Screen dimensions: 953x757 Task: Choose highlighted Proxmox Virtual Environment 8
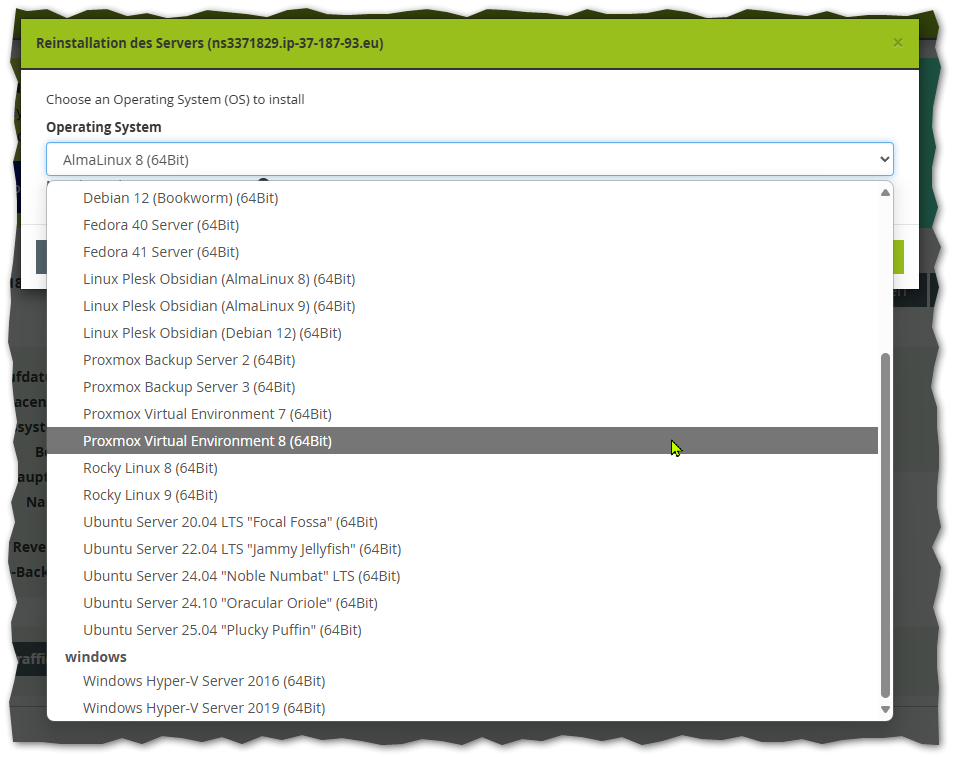click(x=207, y=441)
